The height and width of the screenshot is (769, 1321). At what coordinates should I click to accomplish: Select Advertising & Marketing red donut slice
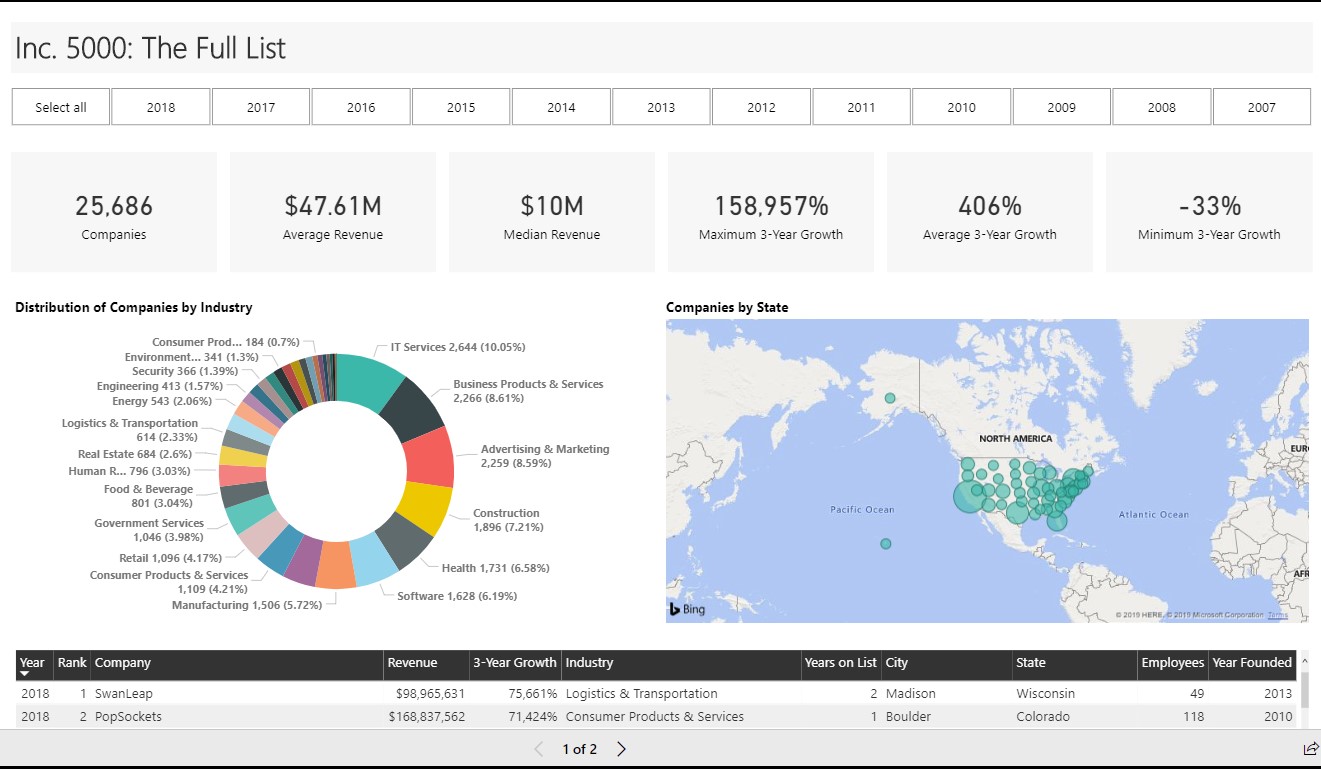point(430,457)
